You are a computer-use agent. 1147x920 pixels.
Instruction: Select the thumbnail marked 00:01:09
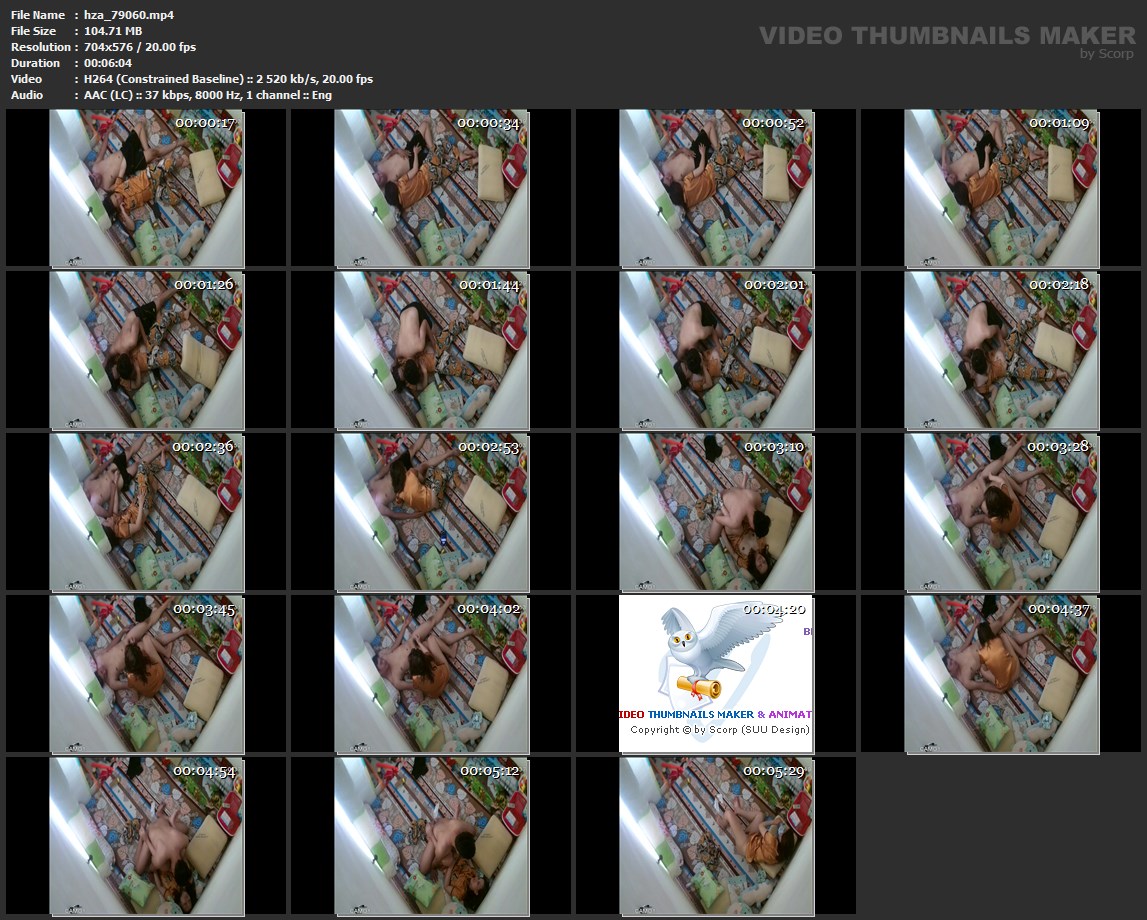point(1001,188)
